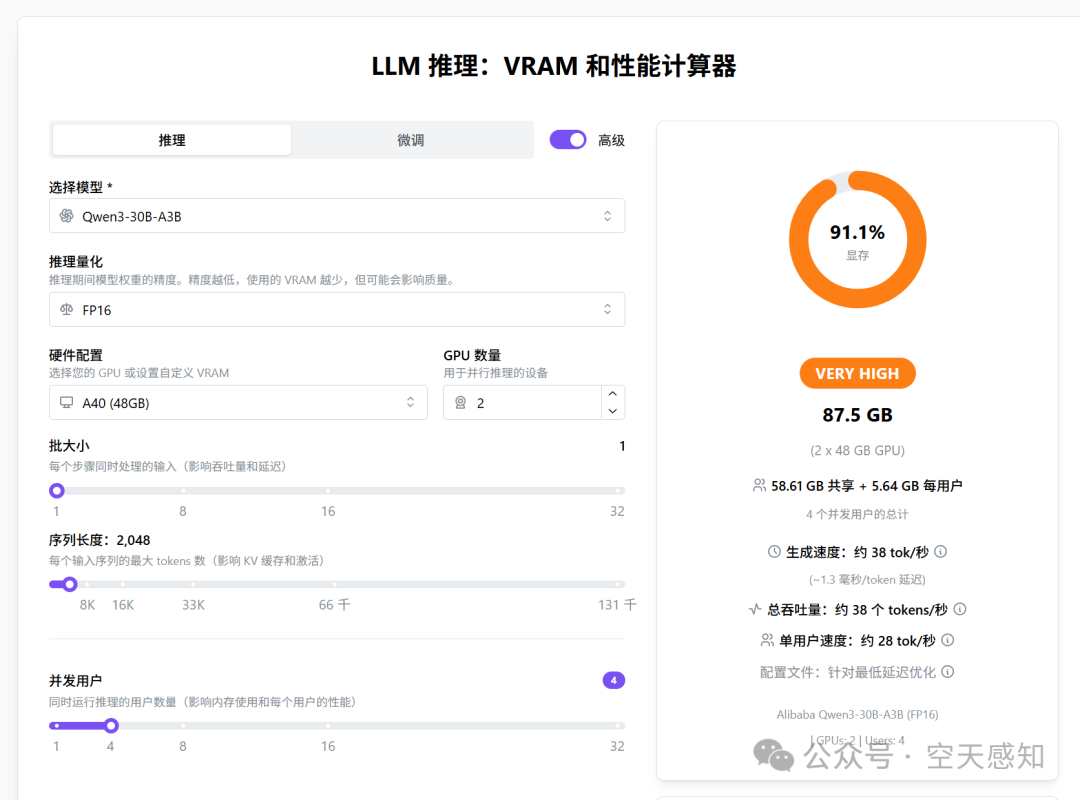Click the 4 个并发用户的总计 text
The width and height of the screenshot is (1080, 800).
pos(858,514)
